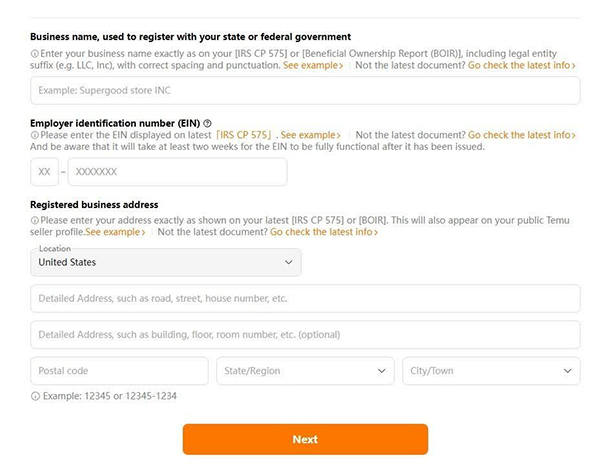Expand the City/Town dropdown
This screenshot has height=471, width=600.
[490, 371]
